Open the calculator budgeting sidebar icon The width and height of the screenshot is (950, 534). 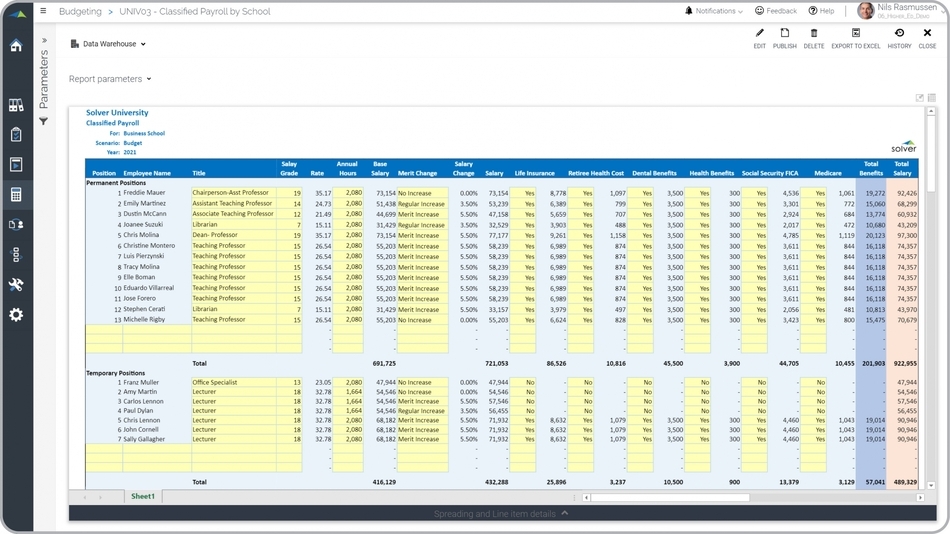(x=16, y=194)
